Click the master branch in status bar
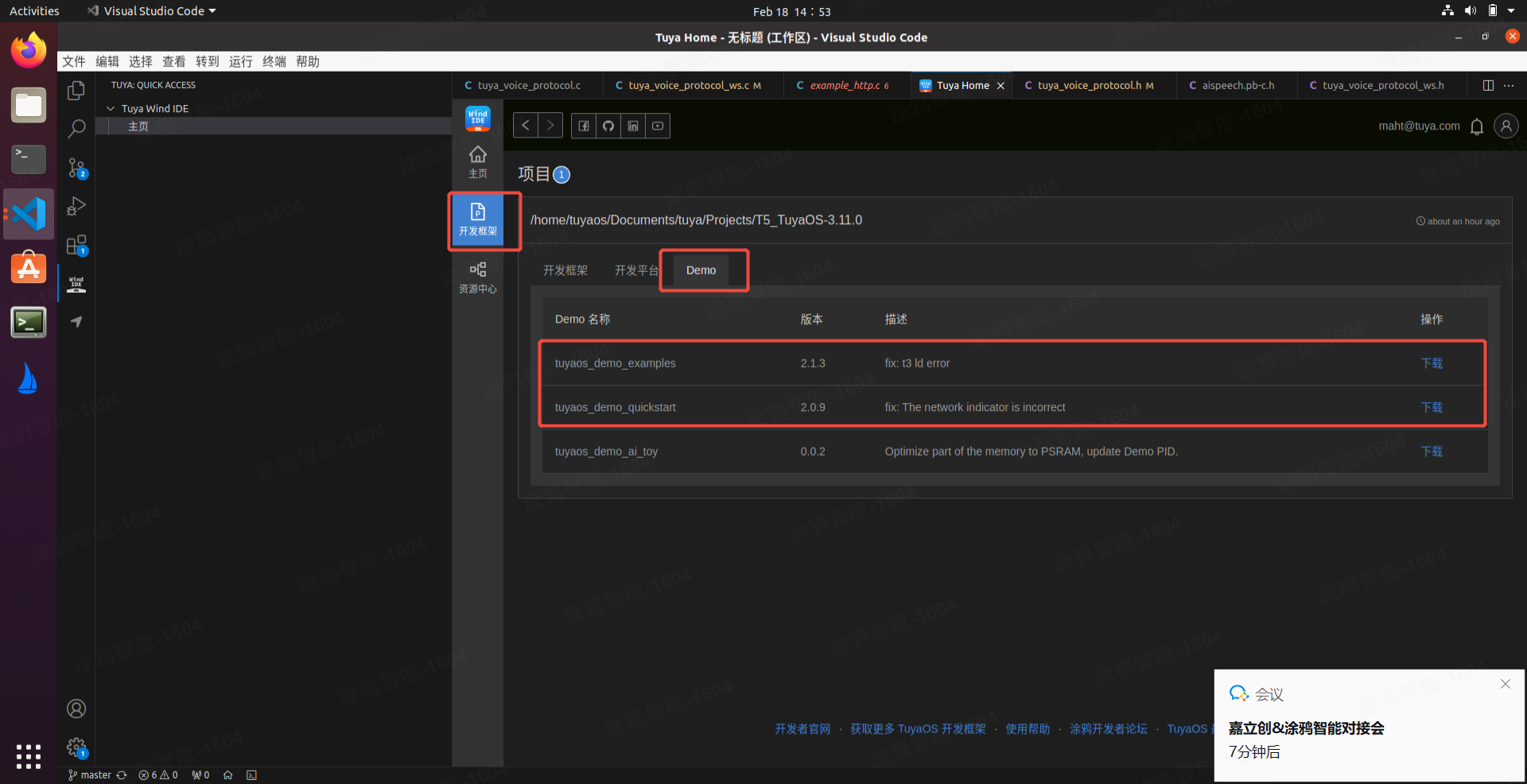1527x784 pixels. [90, 775]
